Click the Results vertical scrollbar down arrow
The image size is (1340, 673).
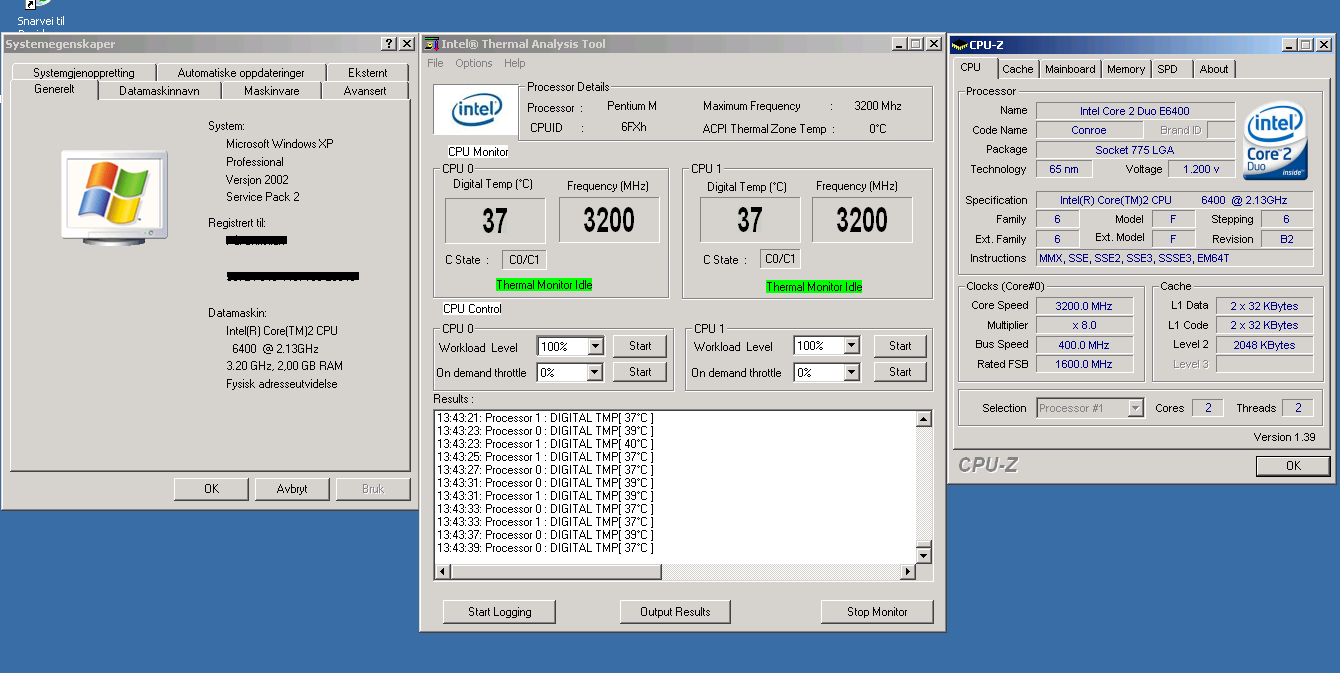(923, 556)
